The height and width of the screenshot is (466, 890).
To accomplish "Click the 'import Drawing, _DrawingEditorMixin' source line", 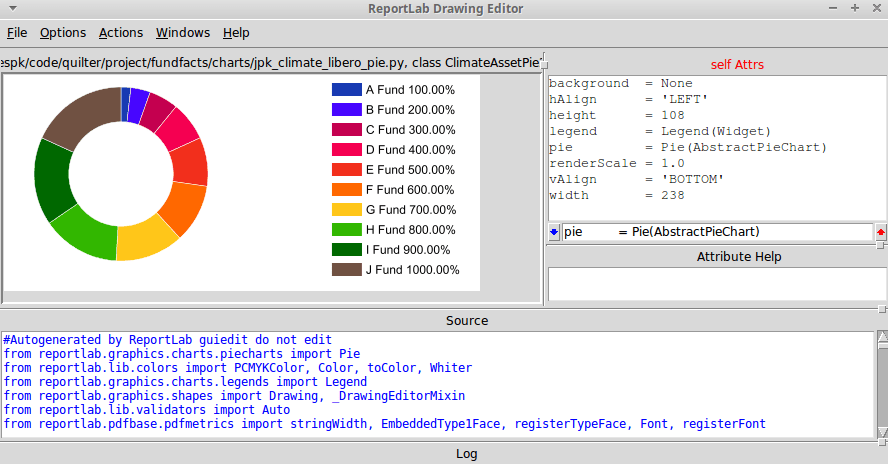I will (234, 396).
